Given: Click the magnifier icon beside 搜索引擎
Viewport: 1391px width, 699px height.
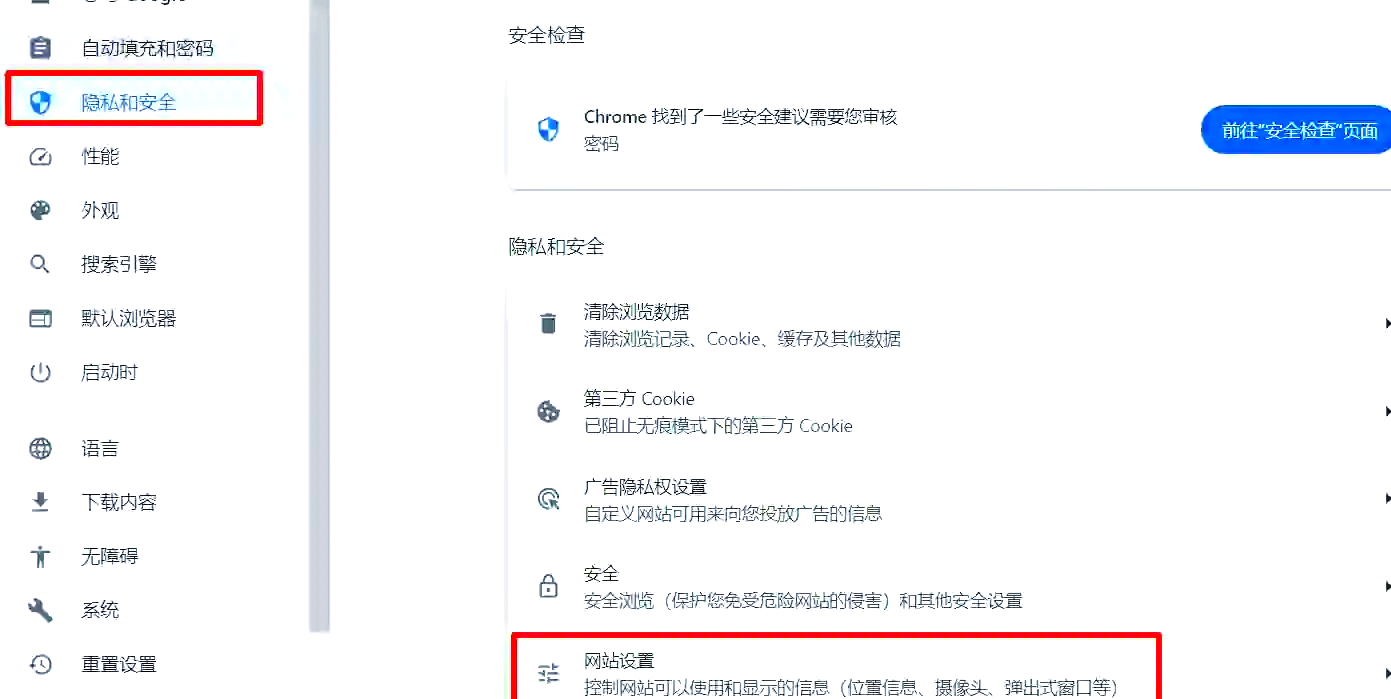Looking at the screenshot, I should 40,264.
